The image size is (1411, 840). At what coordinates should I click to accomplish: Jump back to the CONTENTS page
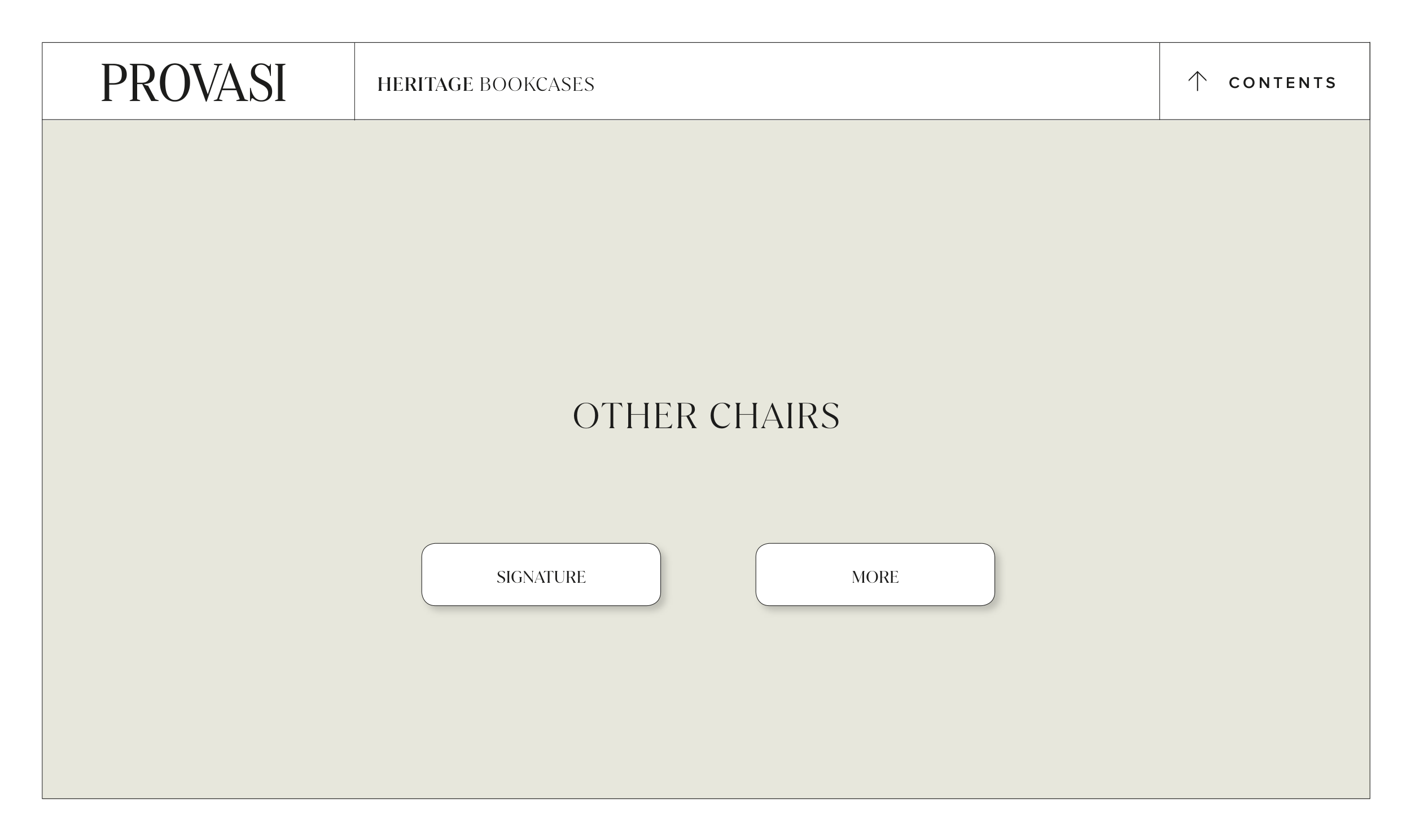(x=1282, y=82)
